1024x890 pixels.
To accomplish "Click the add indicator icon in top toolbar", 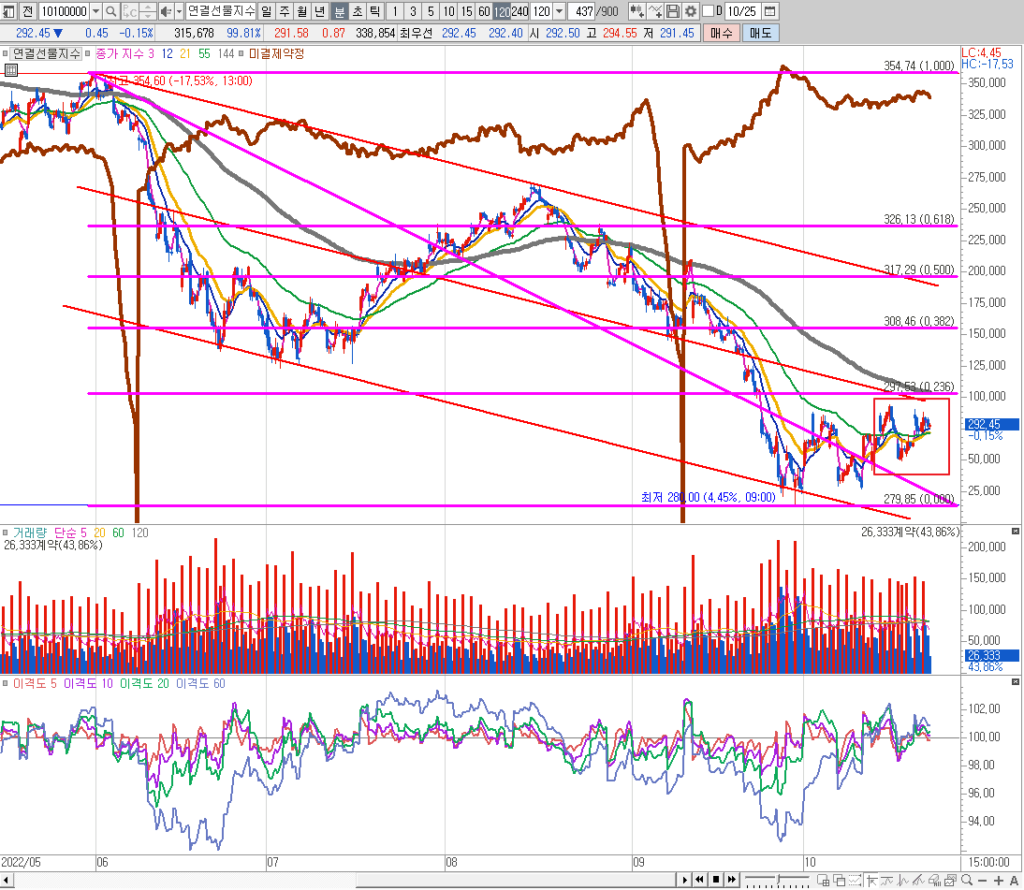I will pyautogui.click(x=636, y=11).
